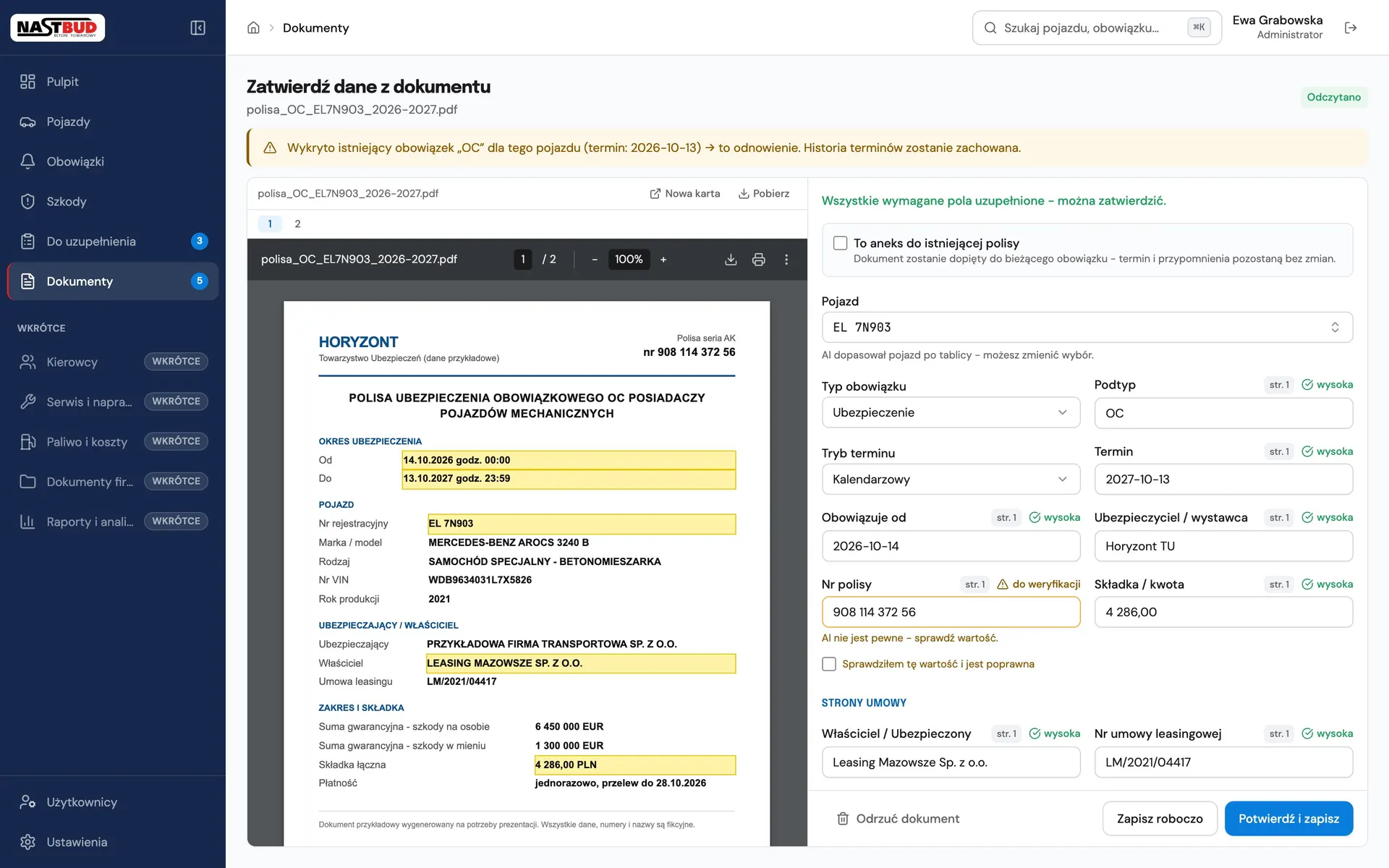Click Odrzuć dokument
This screenshot has height=868, width=1389.
[898, 819]
